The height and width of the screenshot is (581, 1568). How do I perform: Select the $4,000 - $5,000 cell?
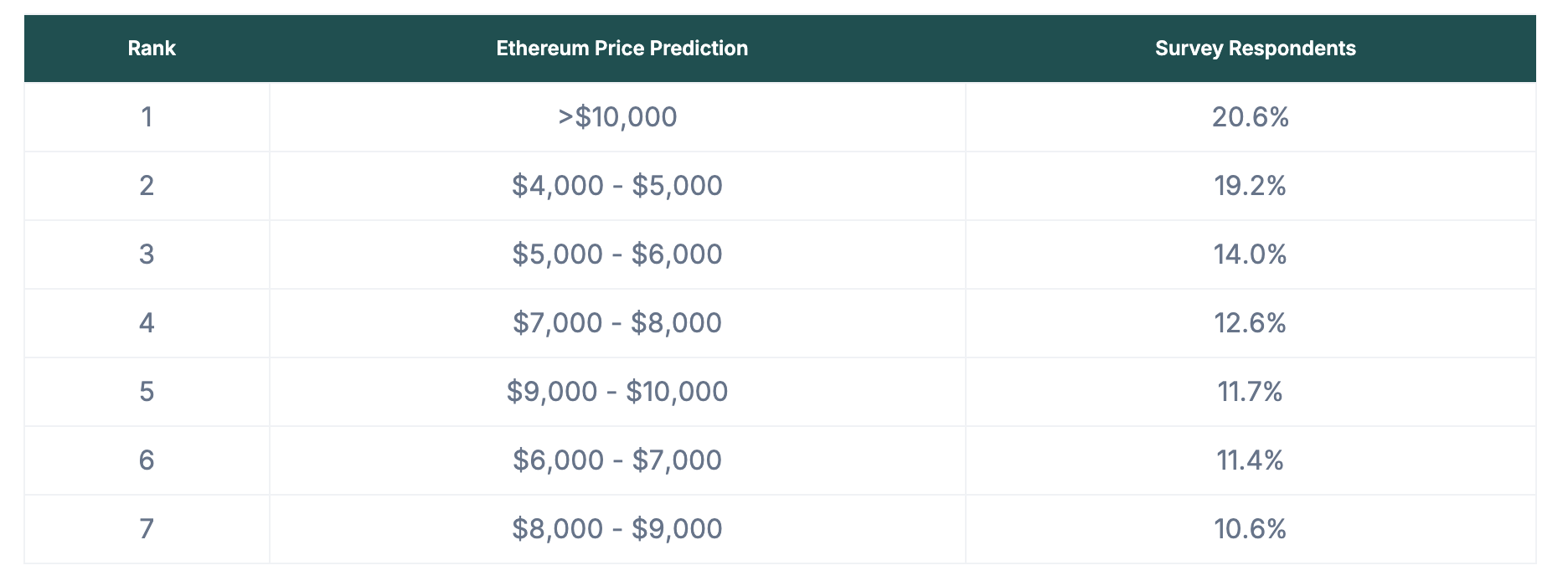coord(617,186)
